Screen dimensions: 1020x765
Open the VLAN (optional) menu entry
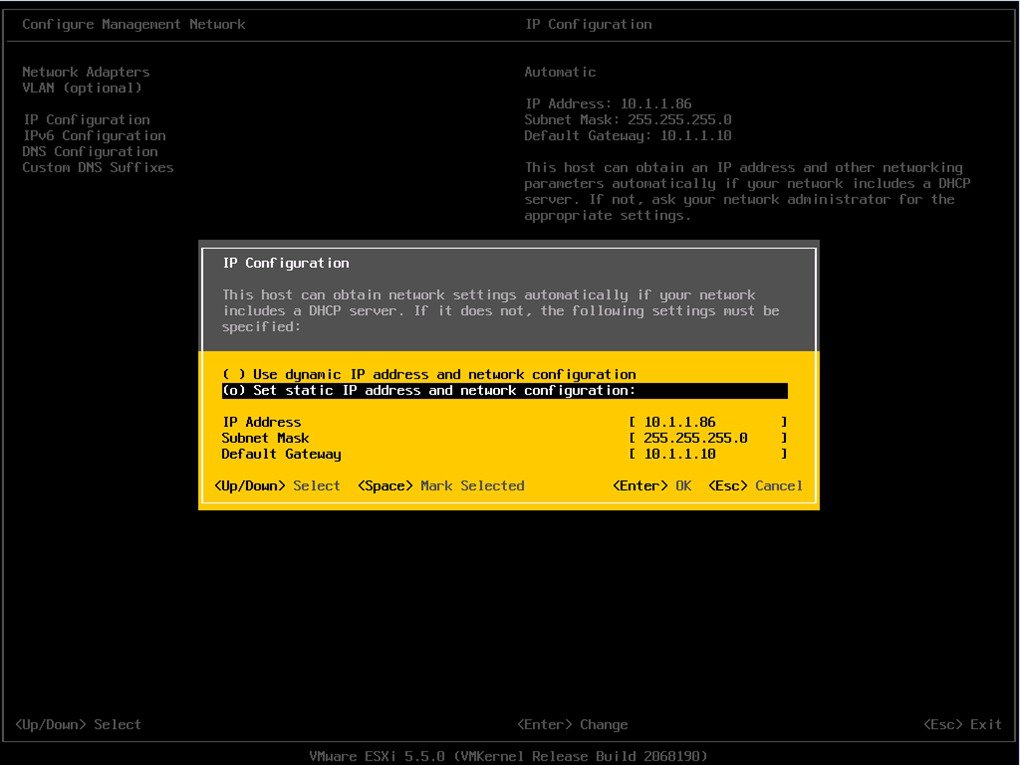click(x=82, y=88)
